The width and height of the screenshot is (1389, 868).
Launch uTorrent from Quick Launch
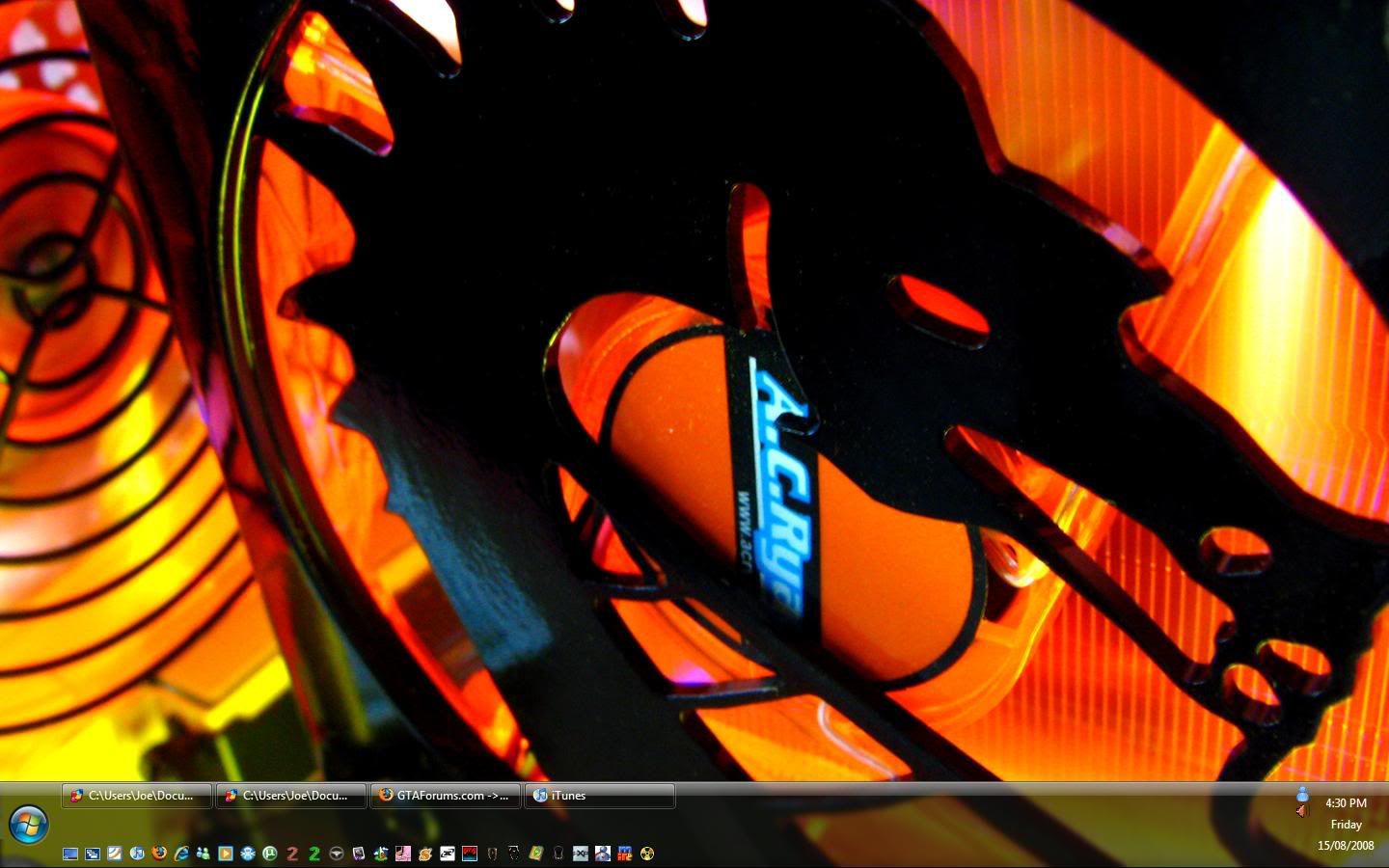[x=270, y=854]
